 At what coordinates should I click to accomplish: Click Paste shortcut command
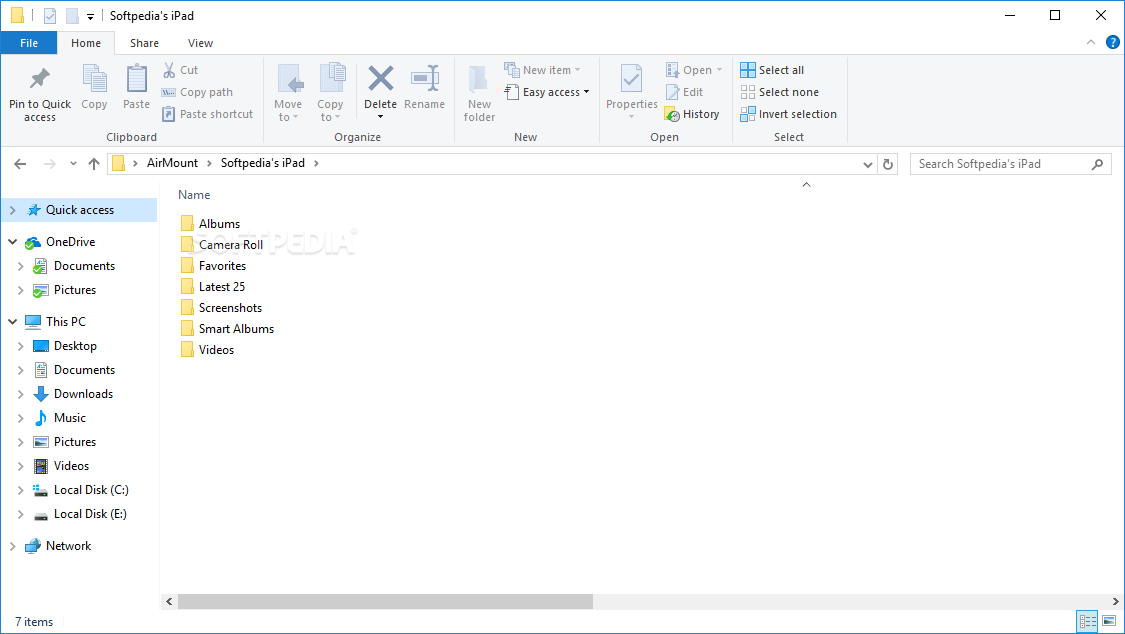click(x=207, y=114)
